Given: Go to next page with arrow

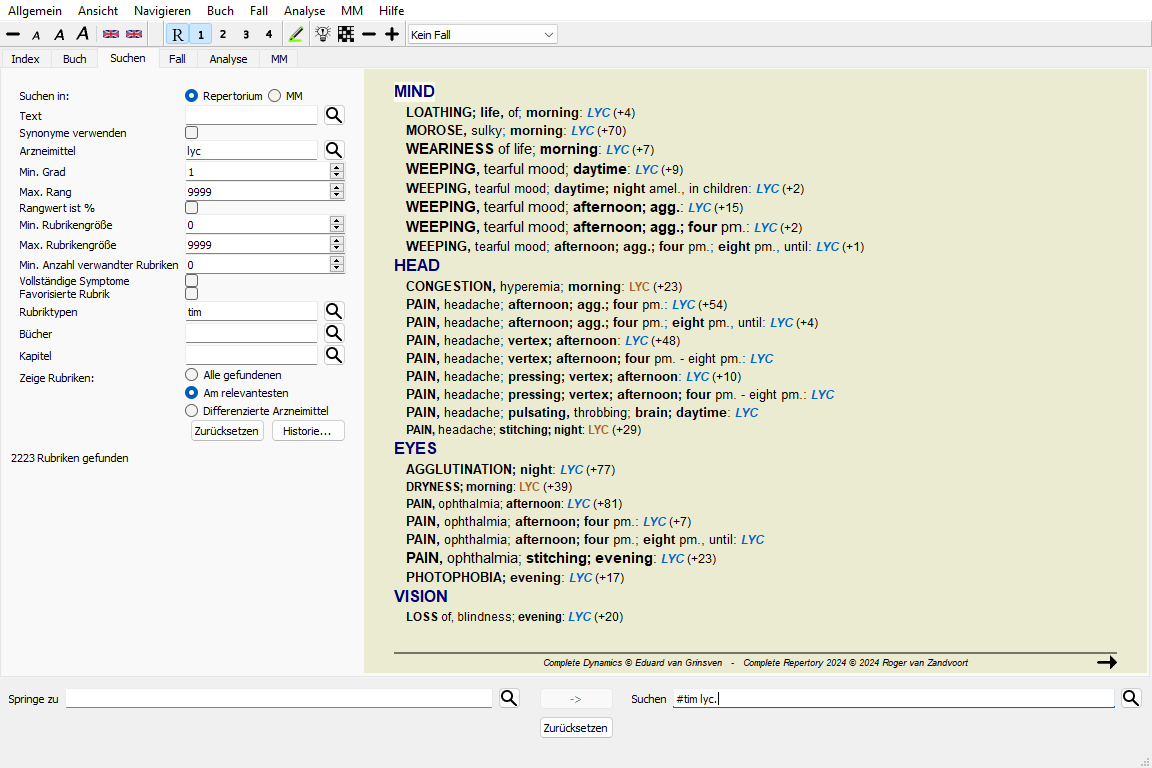Looking at the screenshot, I should (1106, 662).
